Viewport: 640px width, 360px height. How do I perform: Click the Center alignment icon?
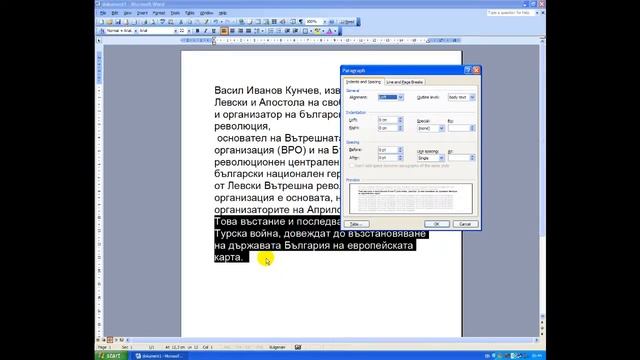tap(232, 31)
